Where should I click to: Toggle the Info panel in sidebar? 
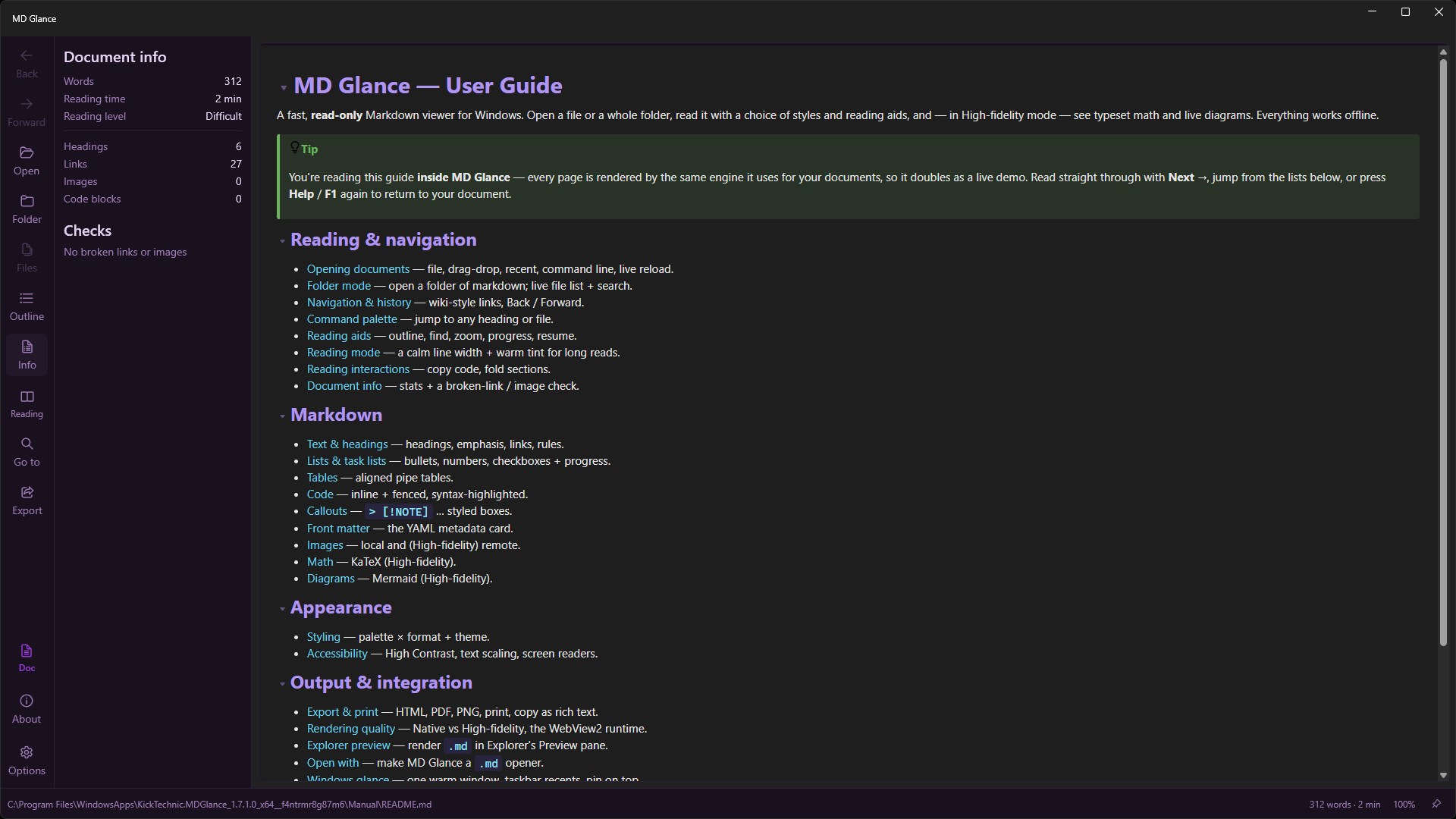[x=27, y=355]
